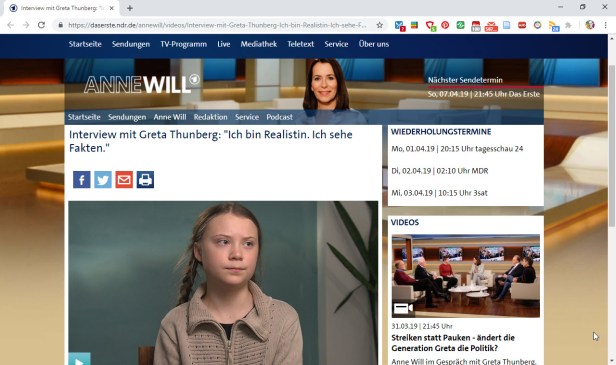Open Service in top navigation bar
This screenshot has width=616, height=365.
point(336,44)
